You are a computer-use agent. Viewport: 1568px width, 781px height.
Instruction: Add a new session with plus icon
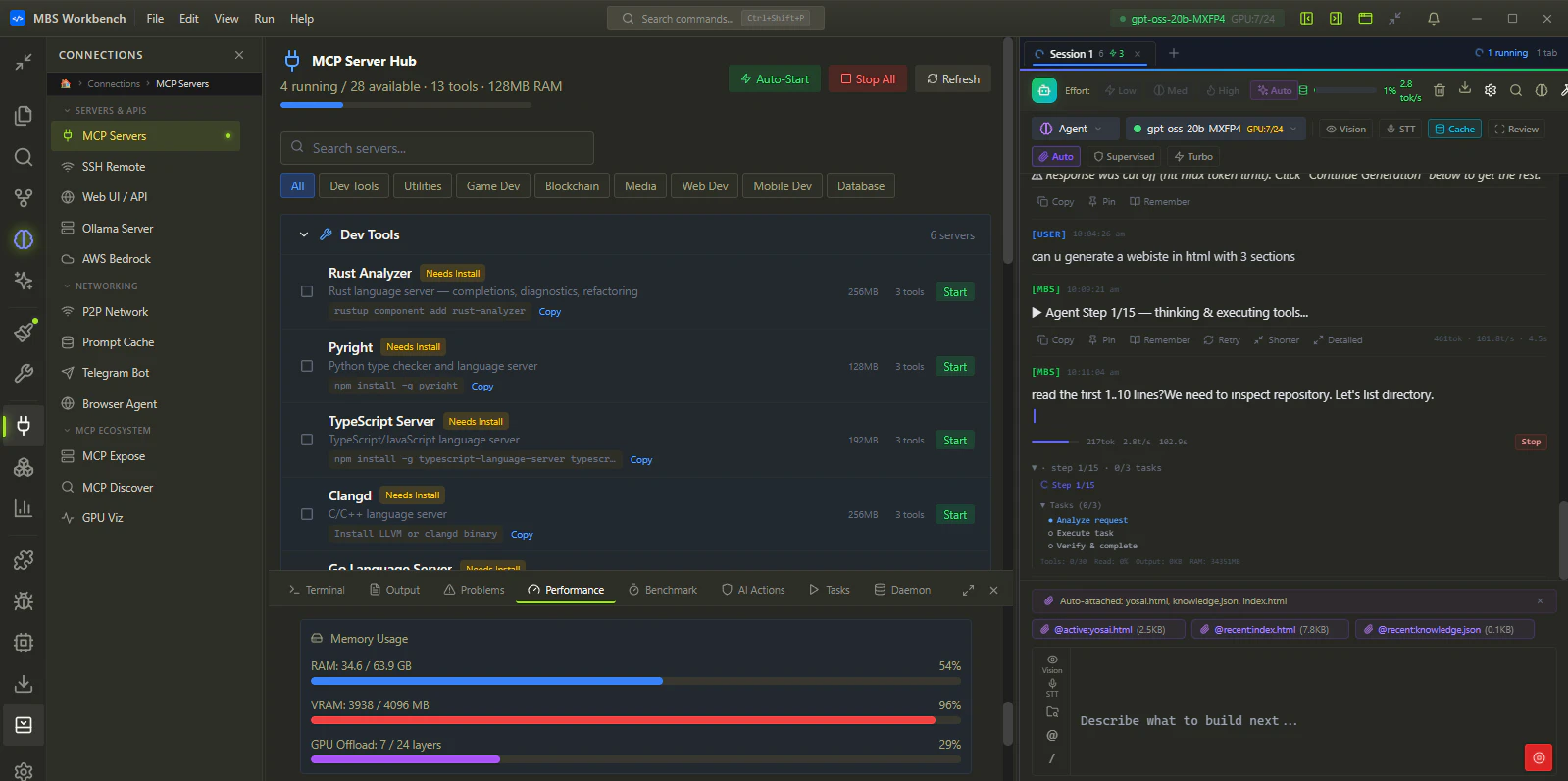(1174, 53)
